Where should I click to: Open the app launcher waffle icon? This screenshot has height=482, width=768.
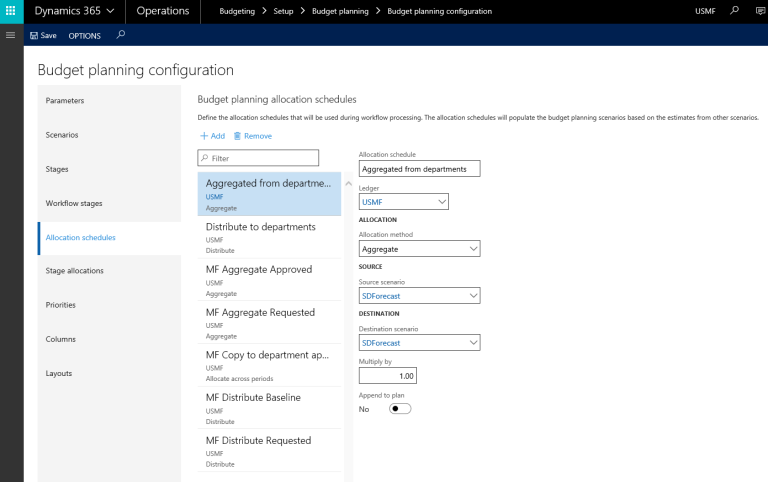[12, 11]
